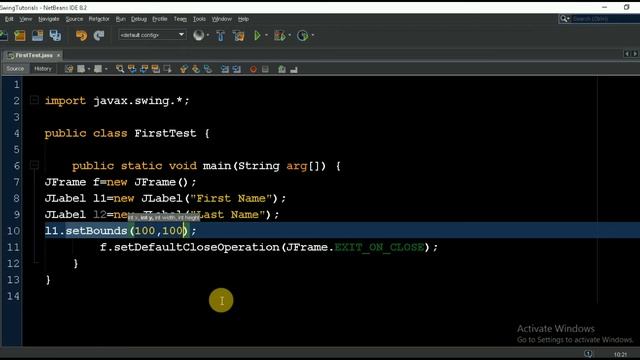Expand the editor Back dropdown arrow

point(89,69)
